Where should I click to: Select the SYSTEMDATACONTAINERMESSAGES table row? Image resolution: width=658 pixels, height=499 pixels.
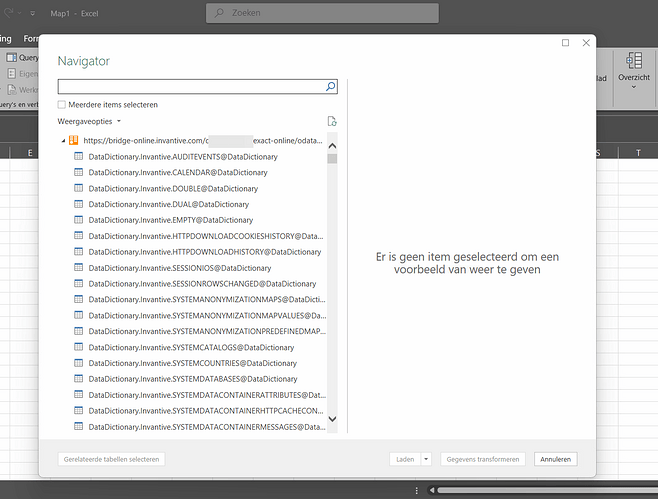coord(207,427)
